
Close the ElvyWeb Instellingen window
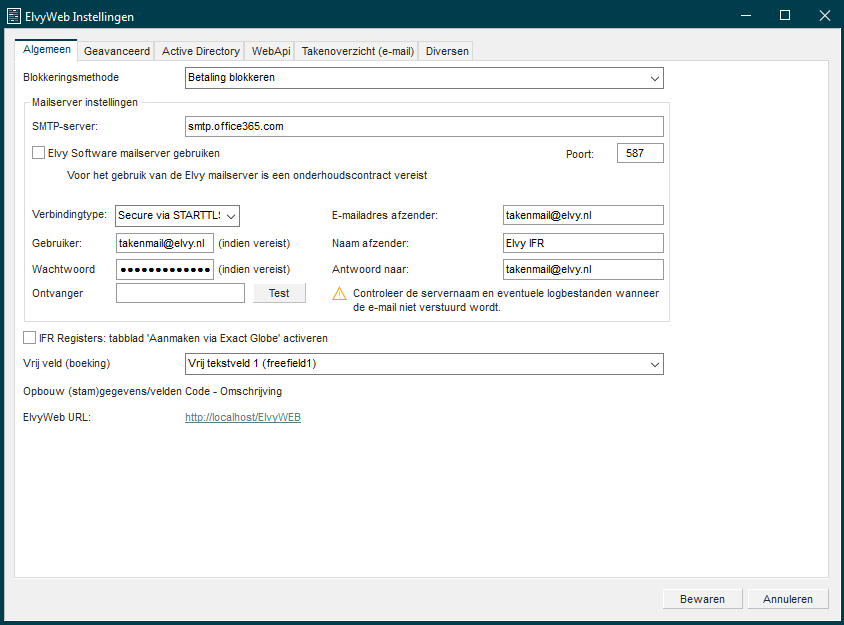tap(825, 16)
